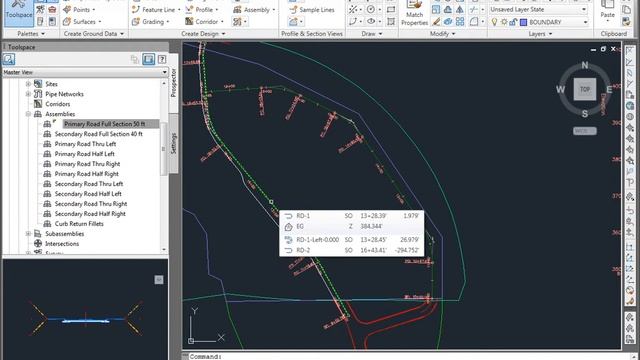
Task: Select Primary Road Thru Right assembly
Action: [x=87, y=164]
